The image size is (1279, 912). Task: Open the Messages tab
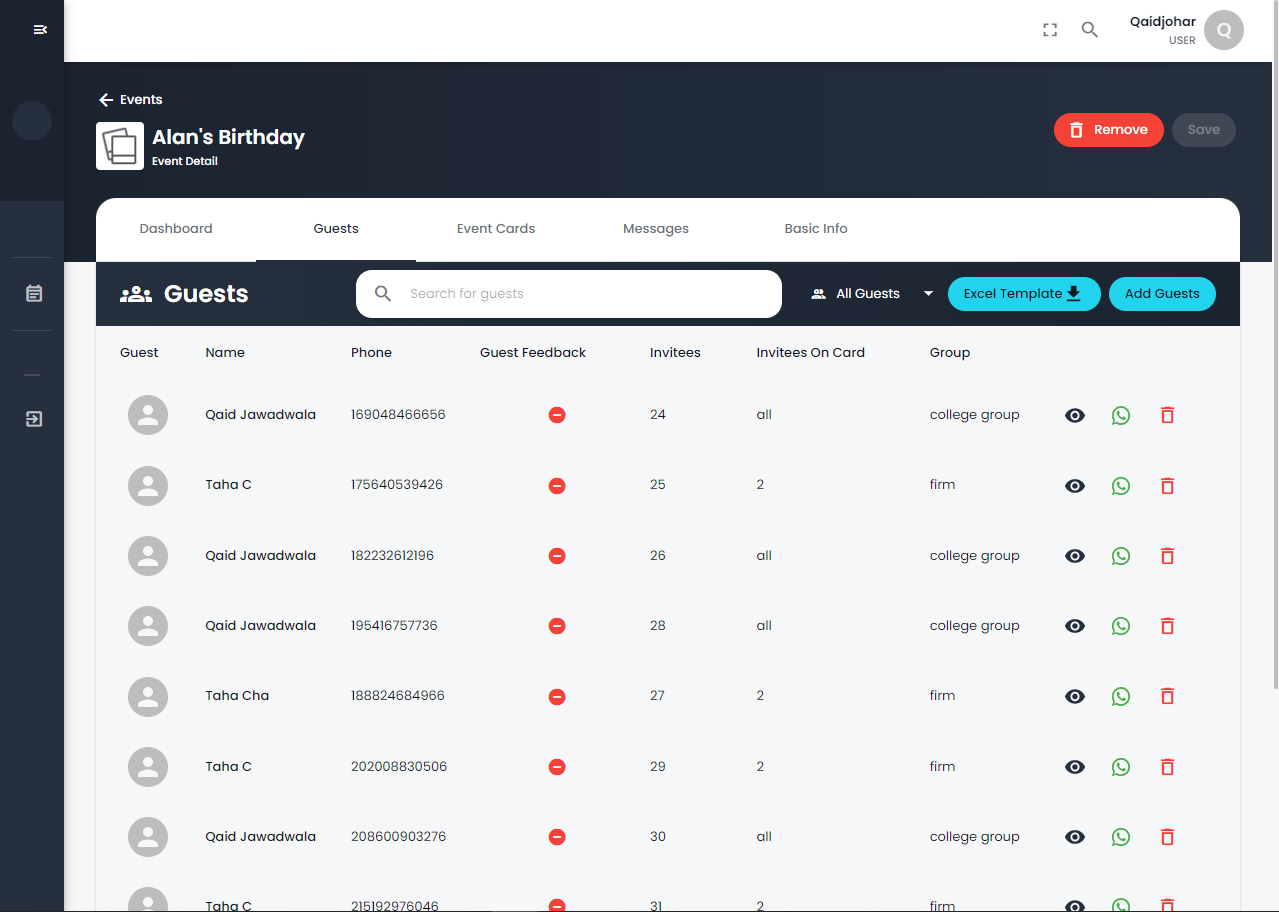(656, 229)
